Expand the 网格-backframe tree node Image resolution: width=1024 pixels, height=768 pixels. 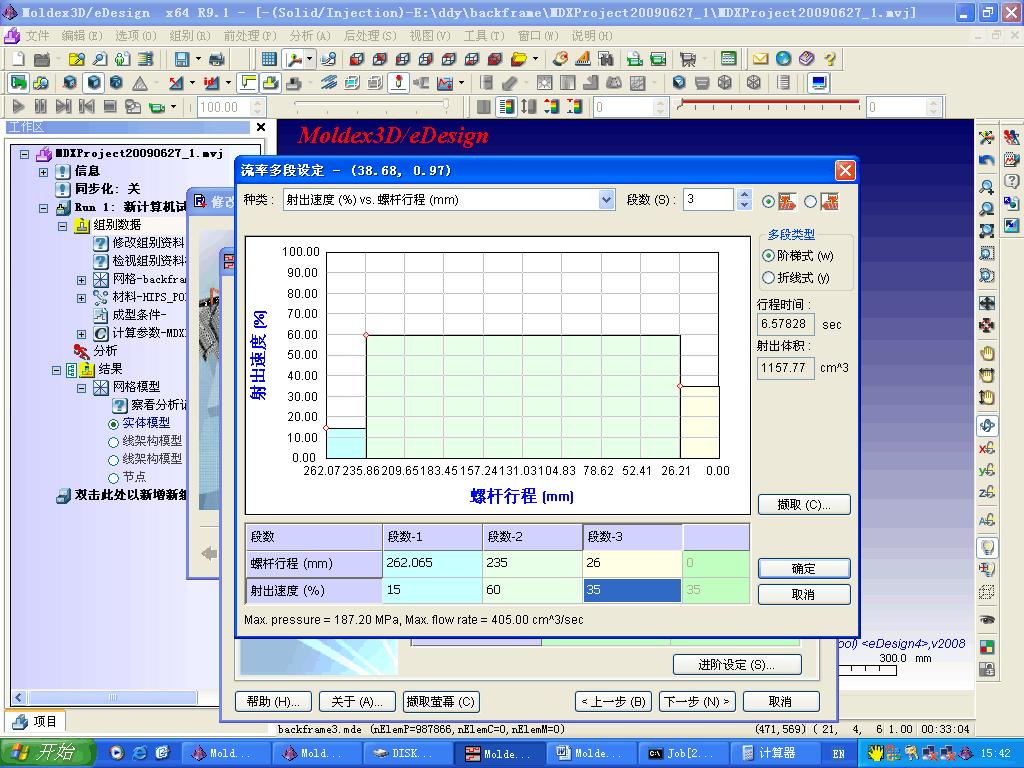click(81, 280)
